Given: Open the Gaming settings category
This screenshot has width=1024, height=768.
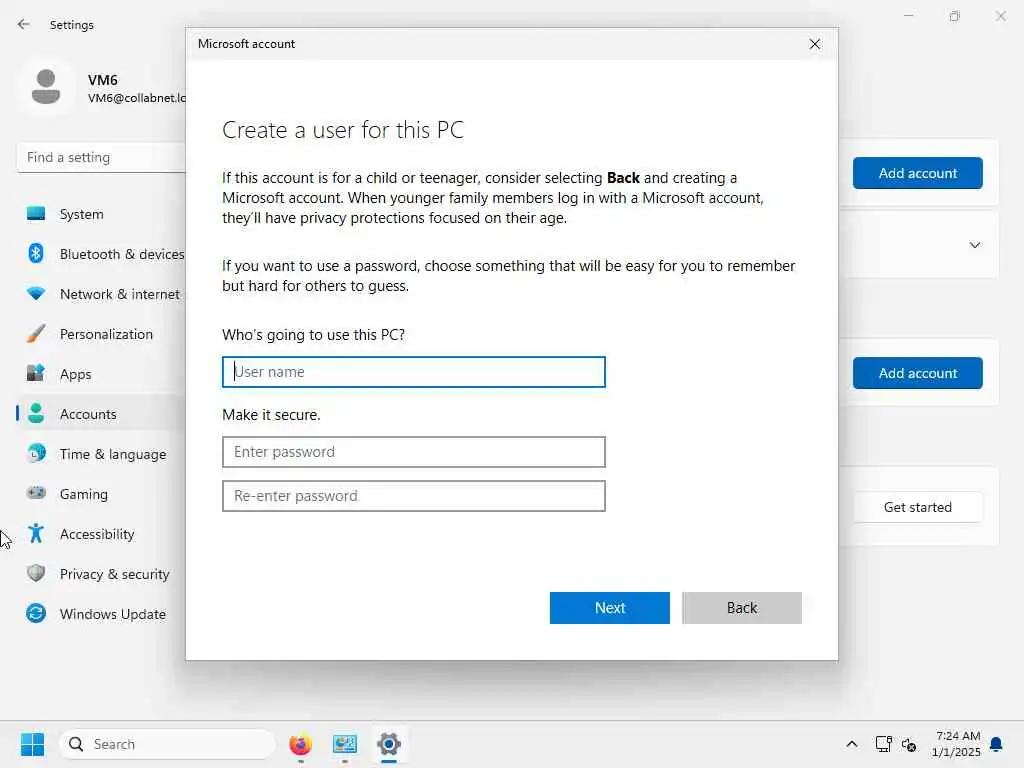Looking at the screenshot, I should pos(84,494).
